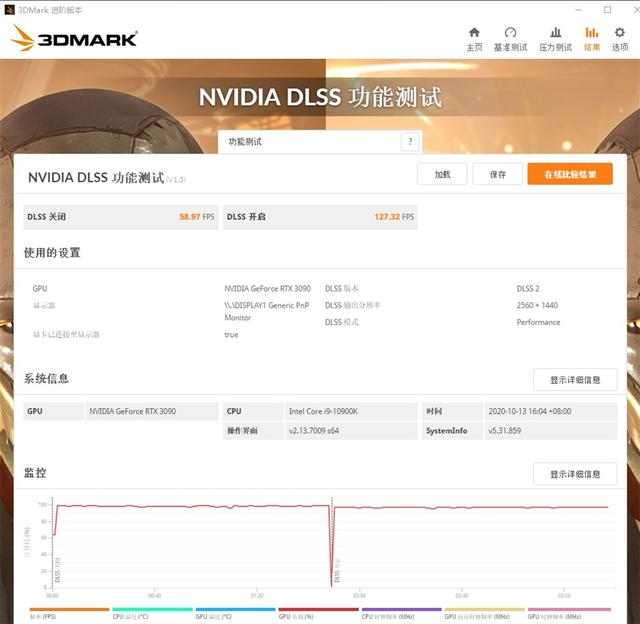Open the 选项 options gear icon
The image size is (640, 624).
[x=620, y=39]
